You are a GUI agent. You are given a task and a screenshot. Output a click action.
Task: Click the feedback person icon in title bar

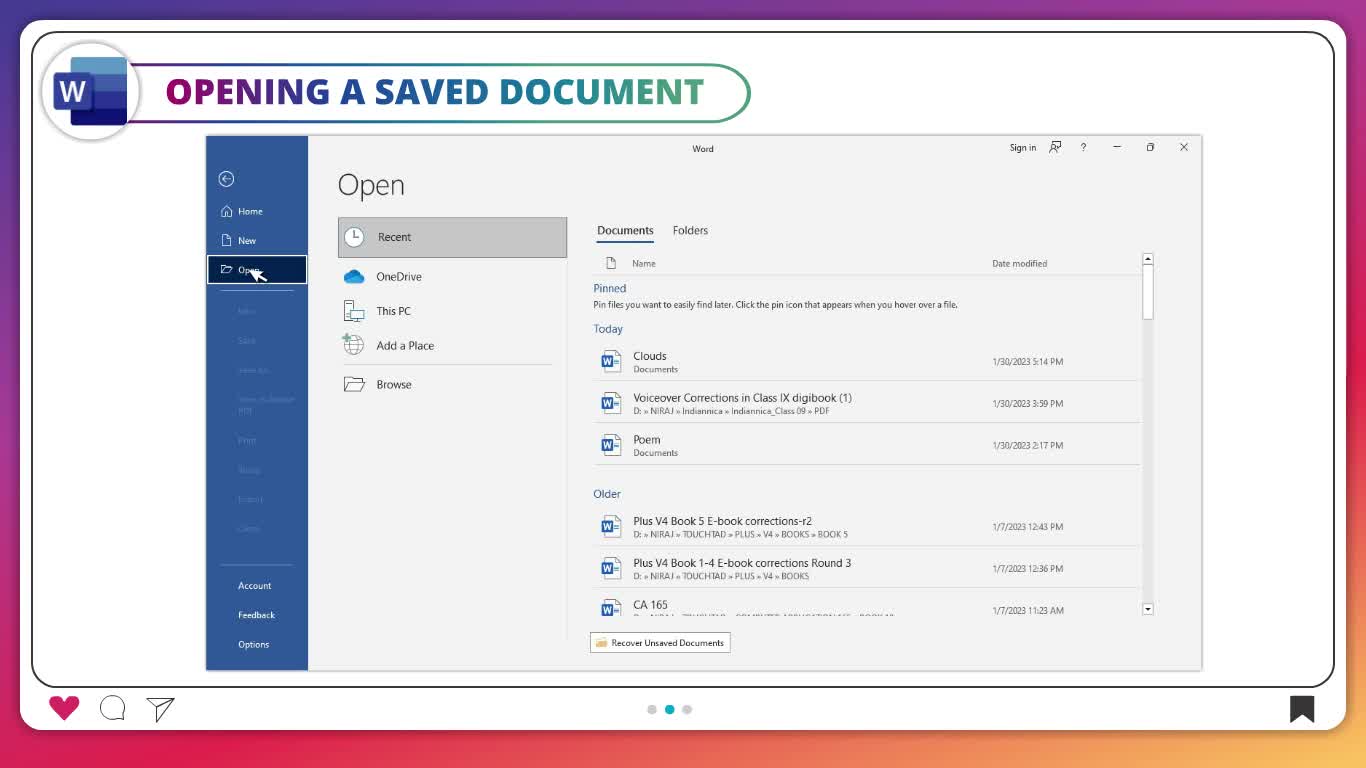coord(1055,147)
